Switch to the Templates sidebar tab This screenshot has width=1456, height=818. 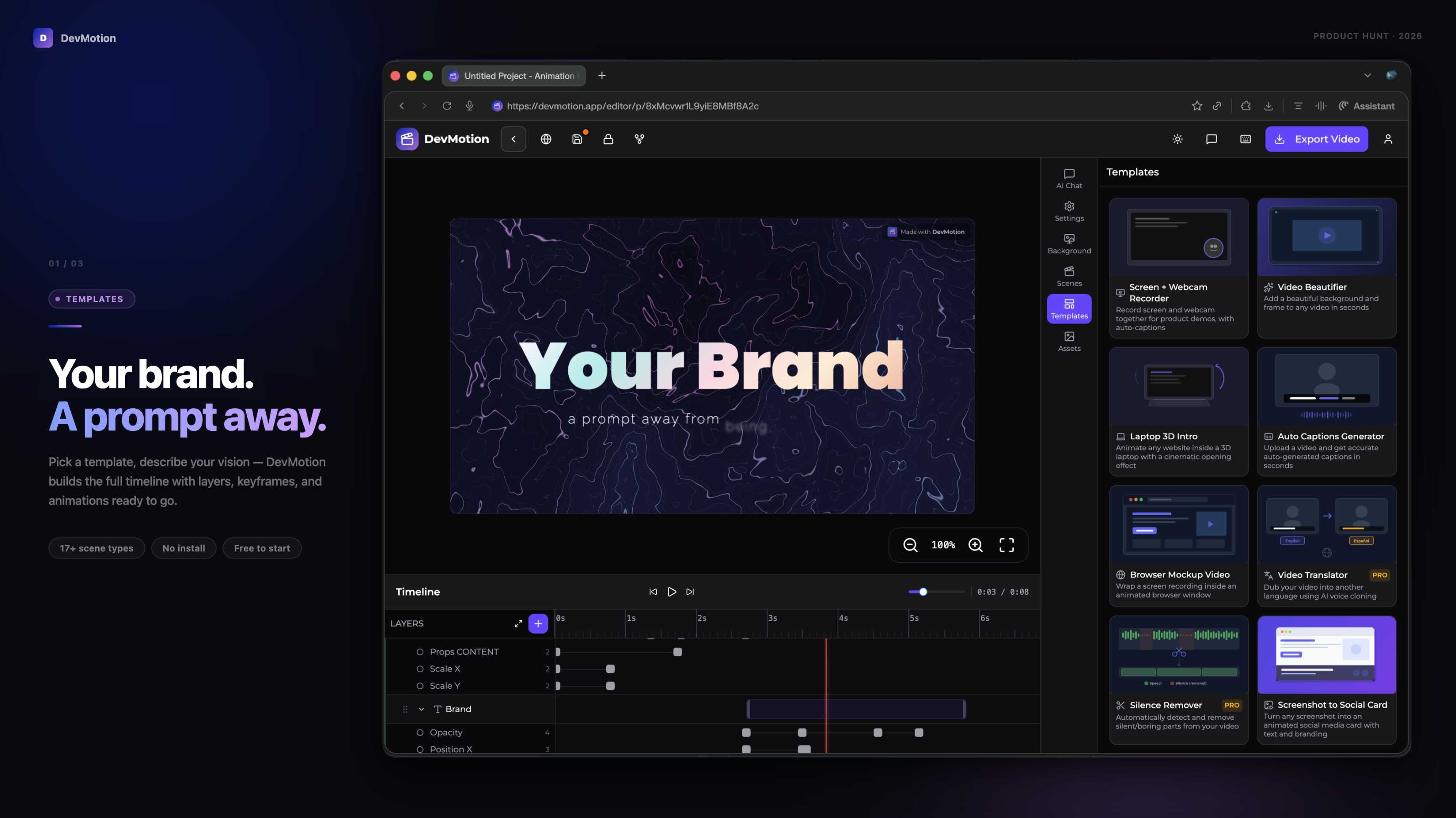point(1069,308)
